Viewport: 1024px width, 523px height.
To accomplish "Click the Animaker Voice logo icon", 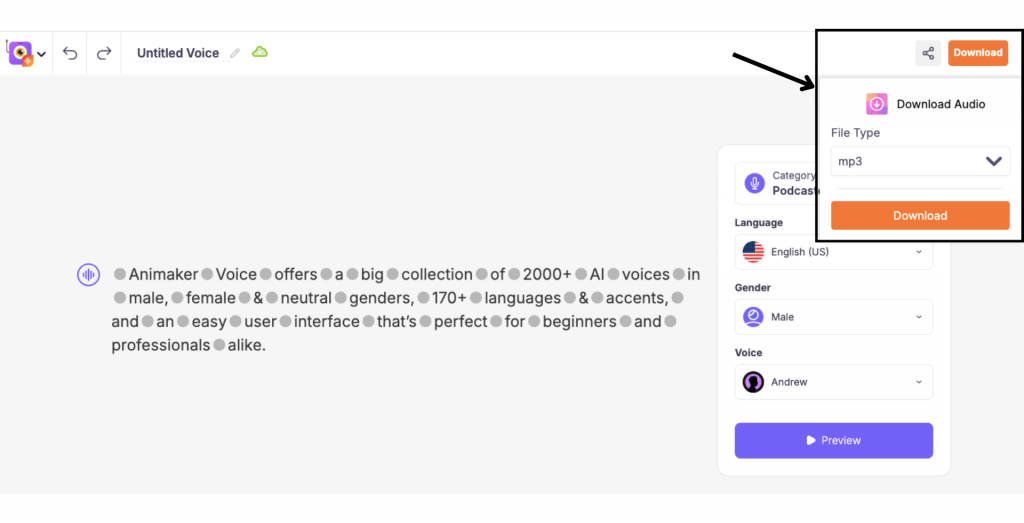I will (20, 54).
